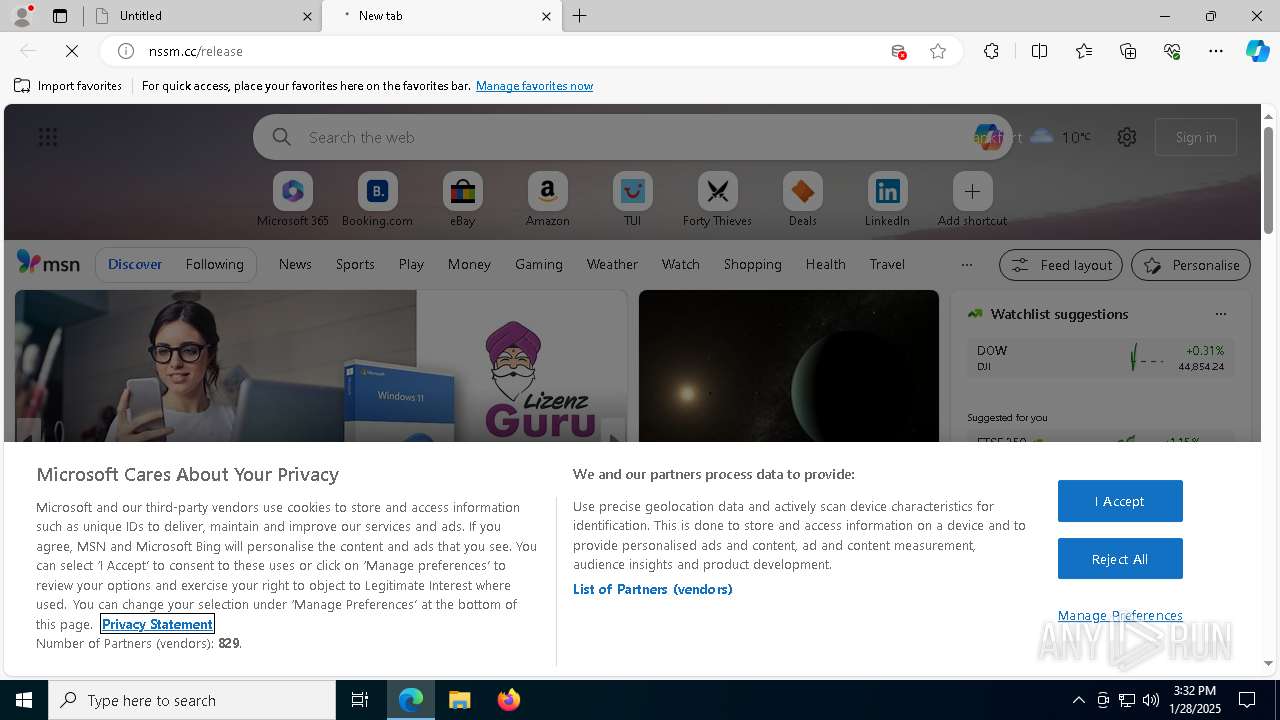Open the split screen icon
The height and width of the screenshot is (720, 1280).
point(1039,51)
